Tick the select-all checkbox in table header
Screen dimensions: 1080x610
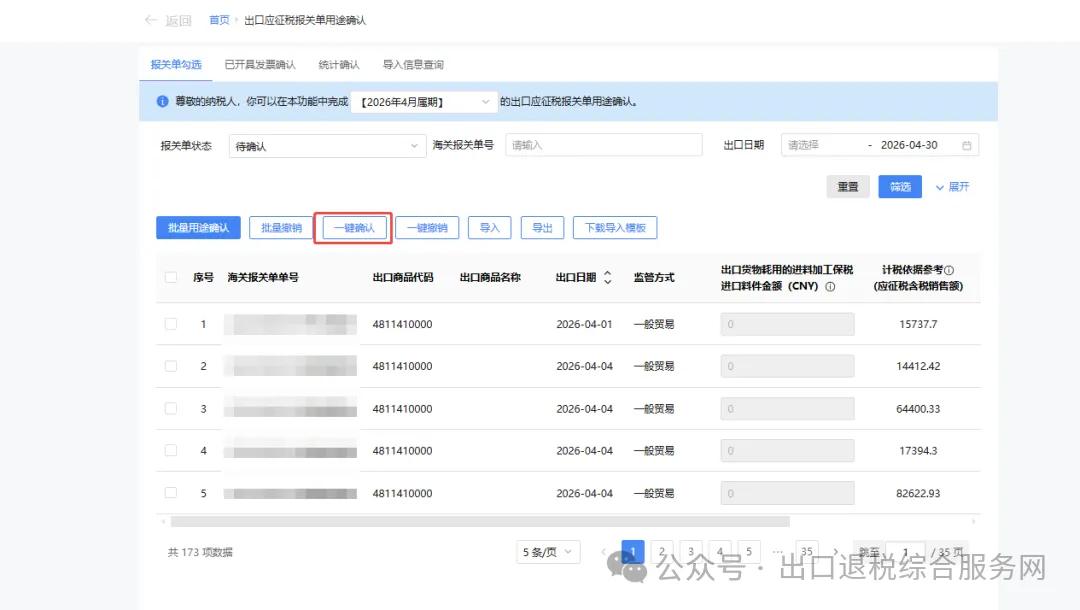pyautogui.click(x=171, y=277)
